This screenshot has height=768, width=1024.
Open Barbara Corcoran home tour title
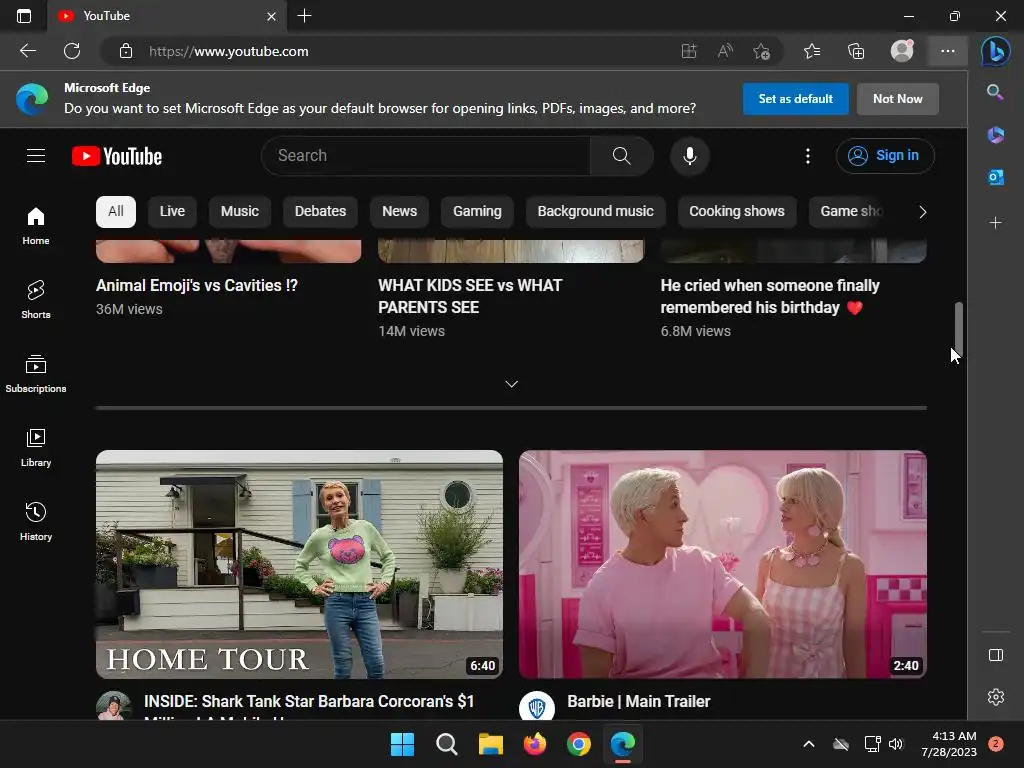[x=309, y=705]
